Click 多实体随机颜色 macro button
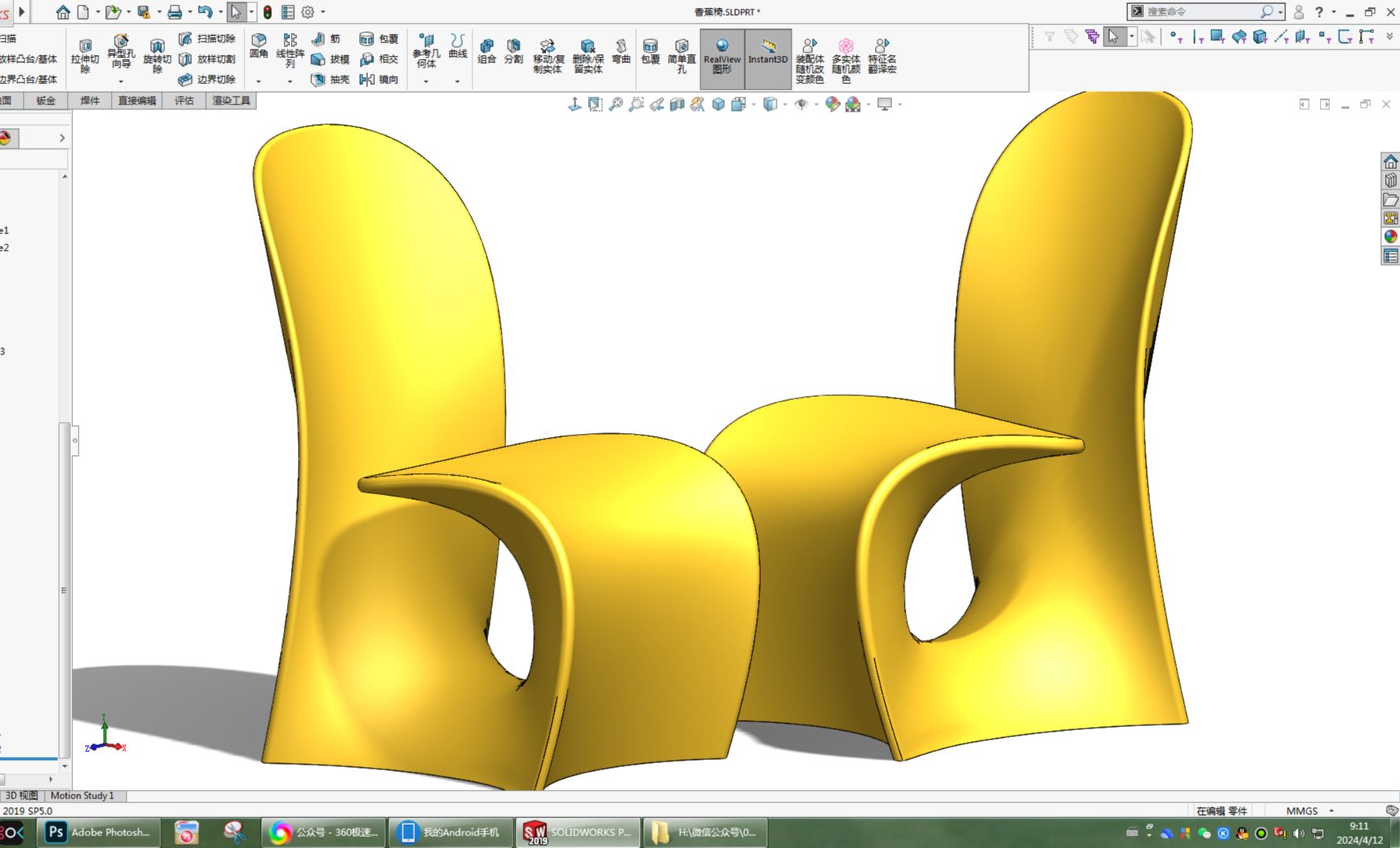This screenshot has width=1400, height=848. [846, 60]
